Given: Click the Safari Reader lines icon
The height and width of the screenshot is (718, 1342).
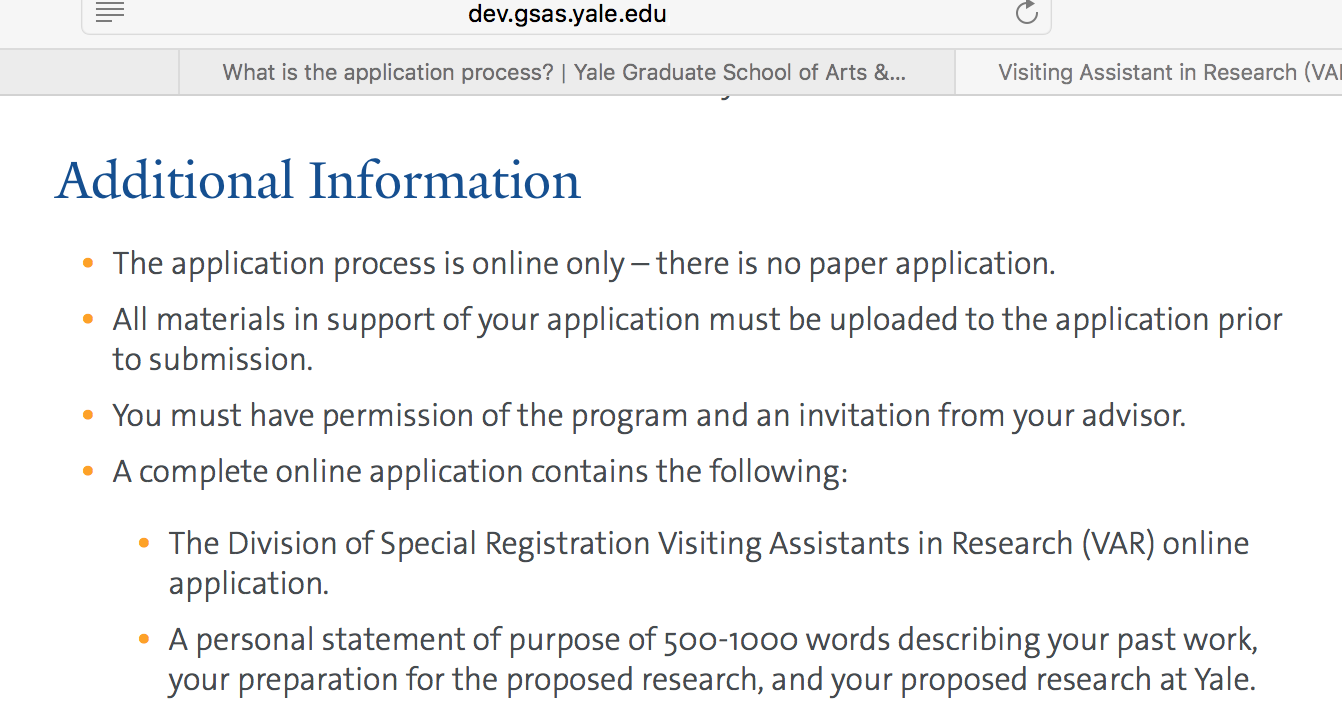Looking at the screenshot, I should coord(110,13).
